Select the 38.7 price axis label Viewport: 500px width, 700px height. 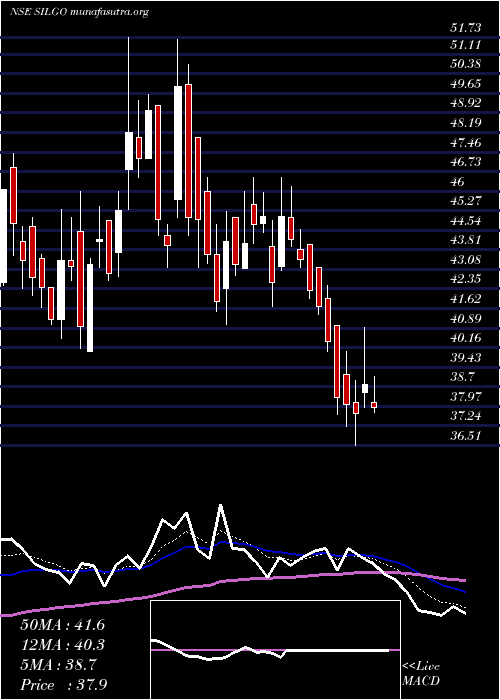click(x=462, y=377)
